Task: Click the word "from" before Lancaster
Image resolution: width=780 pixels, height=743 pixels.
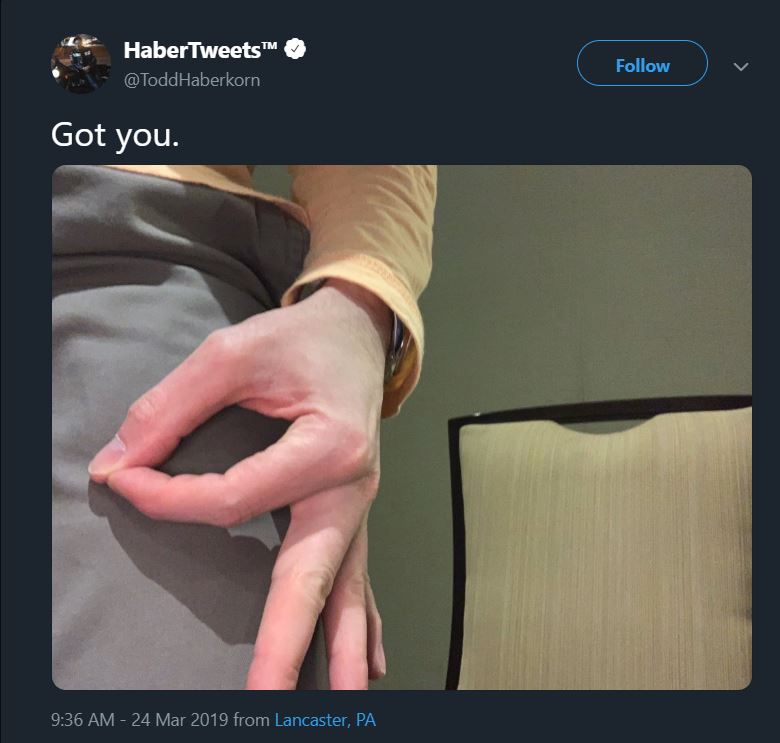Action: click(x=251, y=720)
